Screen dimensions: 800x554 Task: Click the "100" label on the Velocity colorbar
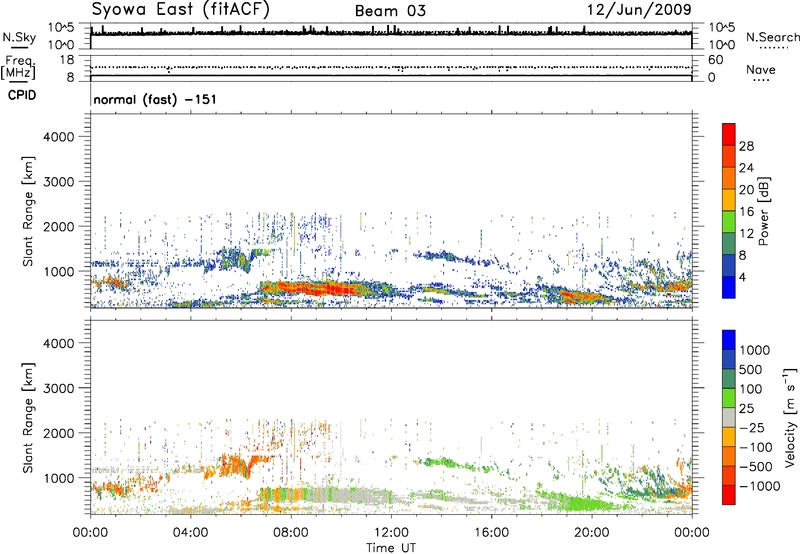751,389
